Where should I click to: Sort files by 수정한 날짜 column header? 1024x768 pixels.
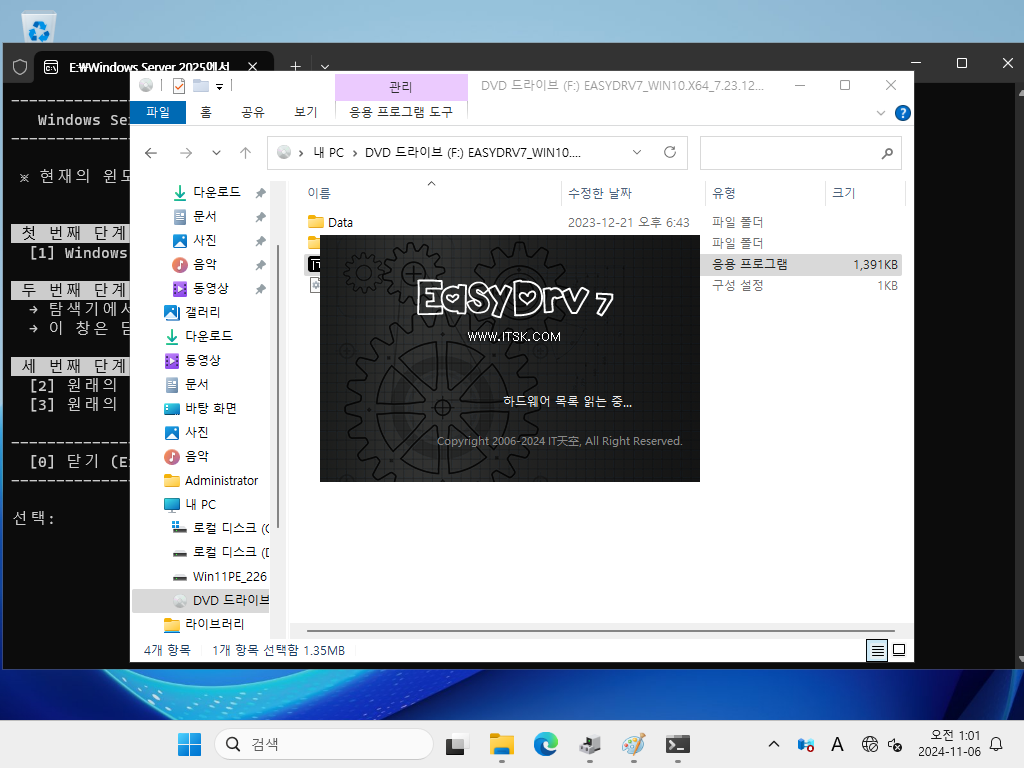tap(600, 193)
